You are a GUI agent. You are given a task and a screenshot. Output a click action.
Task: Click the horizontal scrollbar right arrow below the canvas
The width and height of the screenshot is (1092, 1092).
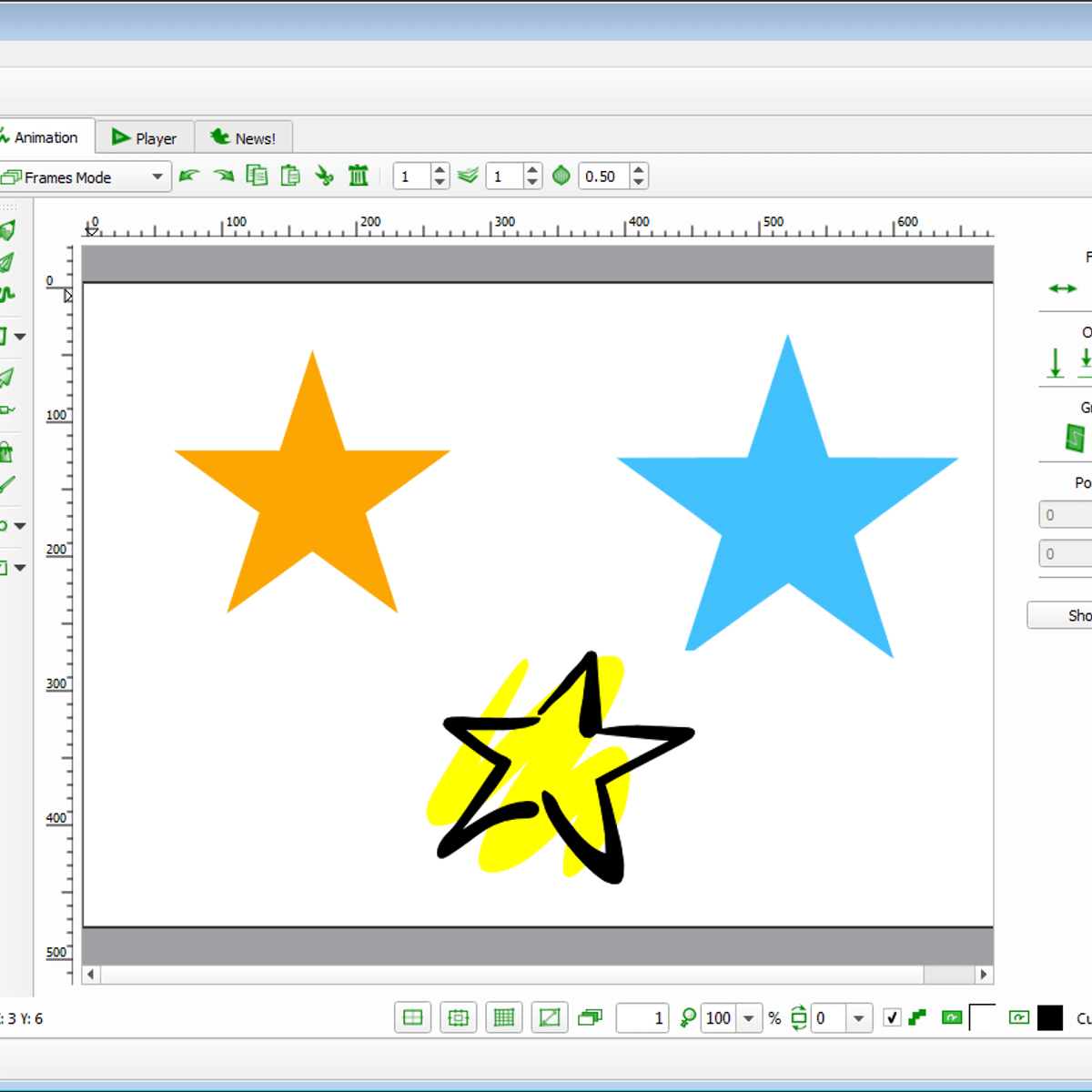click(x=985, y=974)
